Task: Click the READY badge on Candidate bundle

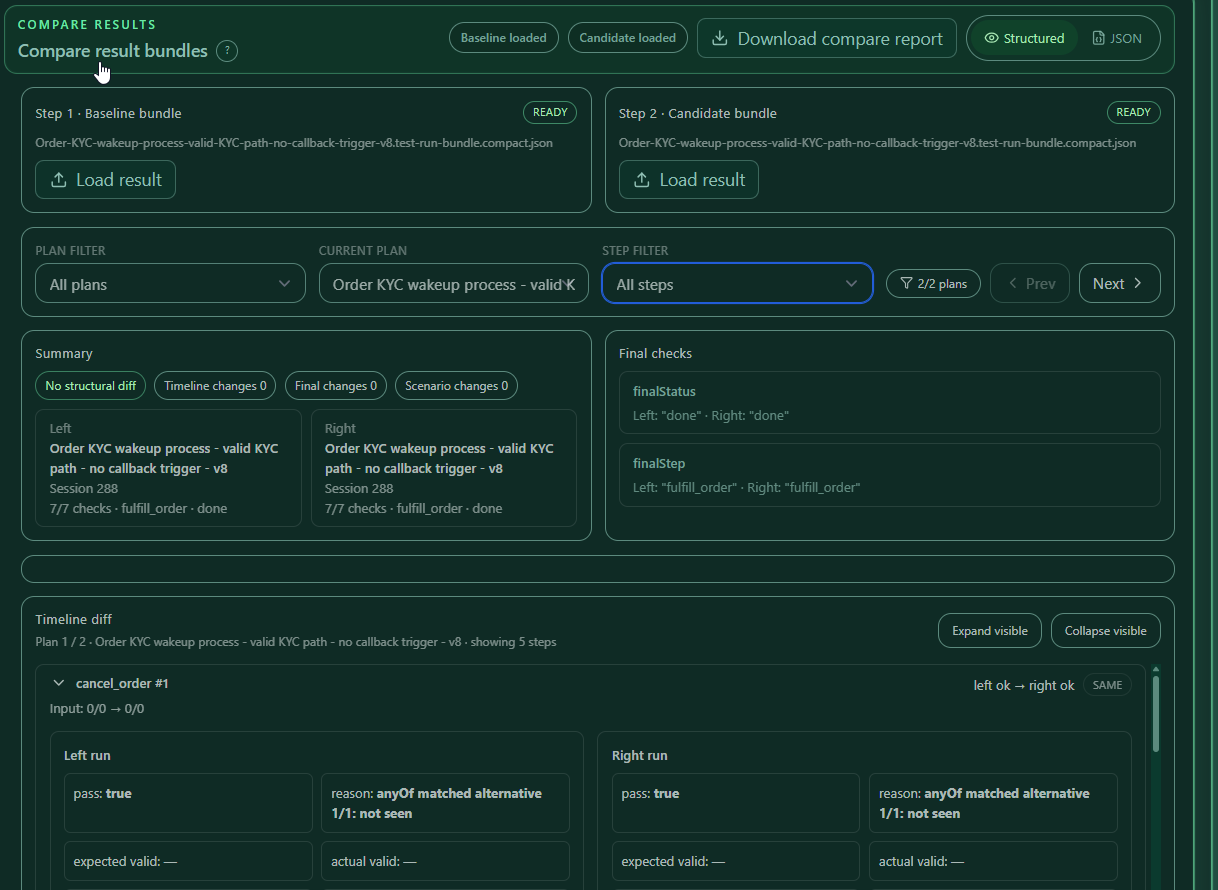Action: coord(1134,112)
